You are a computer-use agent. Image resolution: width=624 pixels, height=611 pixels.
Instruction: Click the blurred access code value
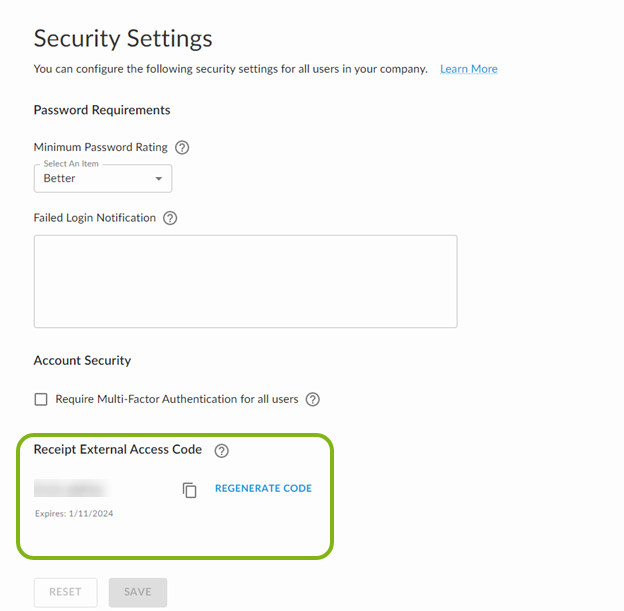click(71, 489)
